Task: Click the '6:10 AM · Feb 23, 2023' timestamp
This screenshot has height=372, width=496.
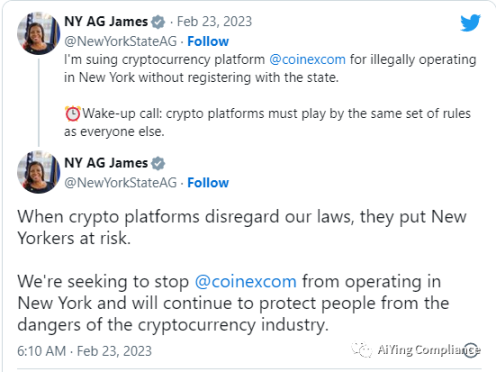Action: [85, 351]
